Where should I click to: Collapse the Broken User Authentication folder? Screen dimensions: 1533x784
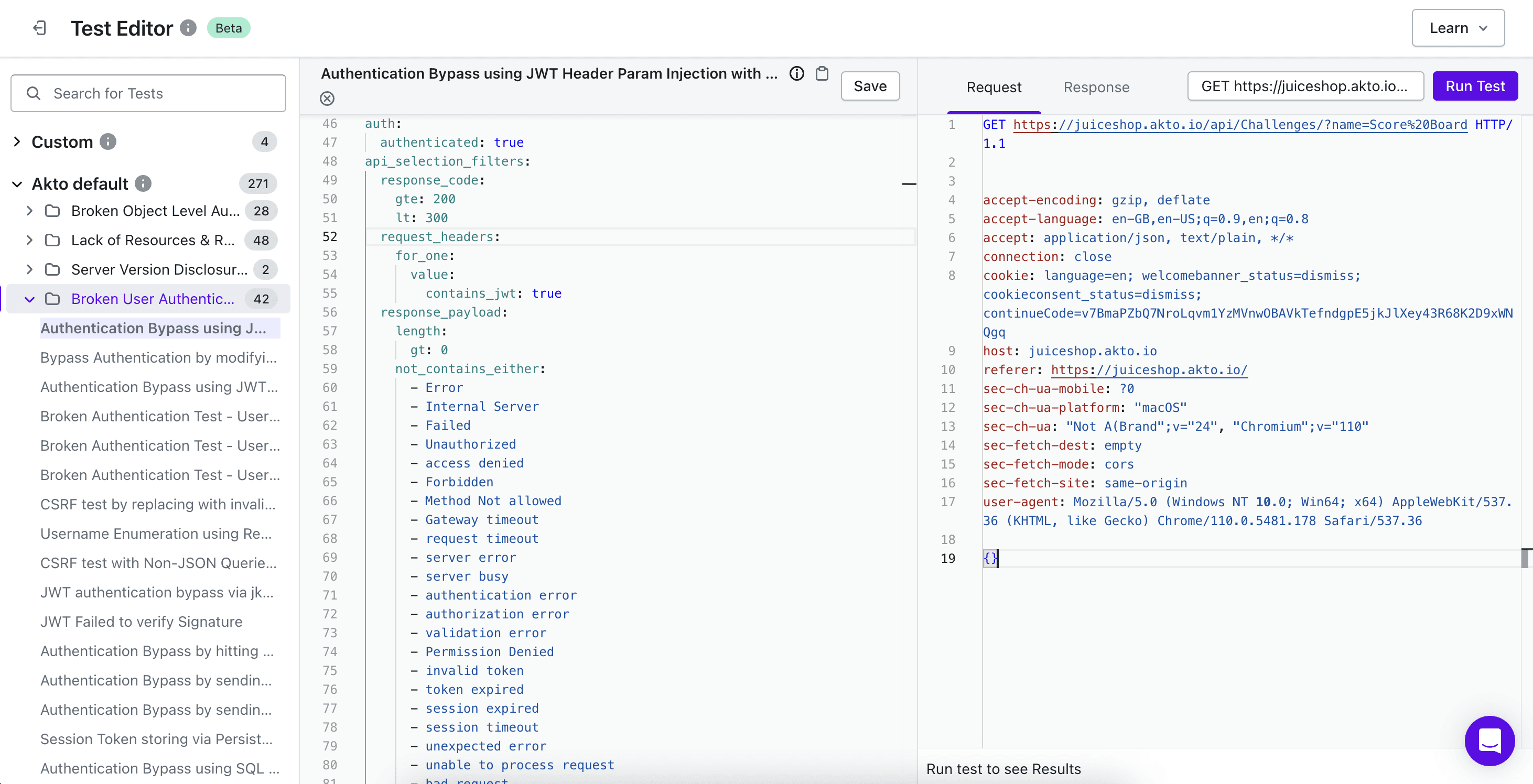(29, 299)
